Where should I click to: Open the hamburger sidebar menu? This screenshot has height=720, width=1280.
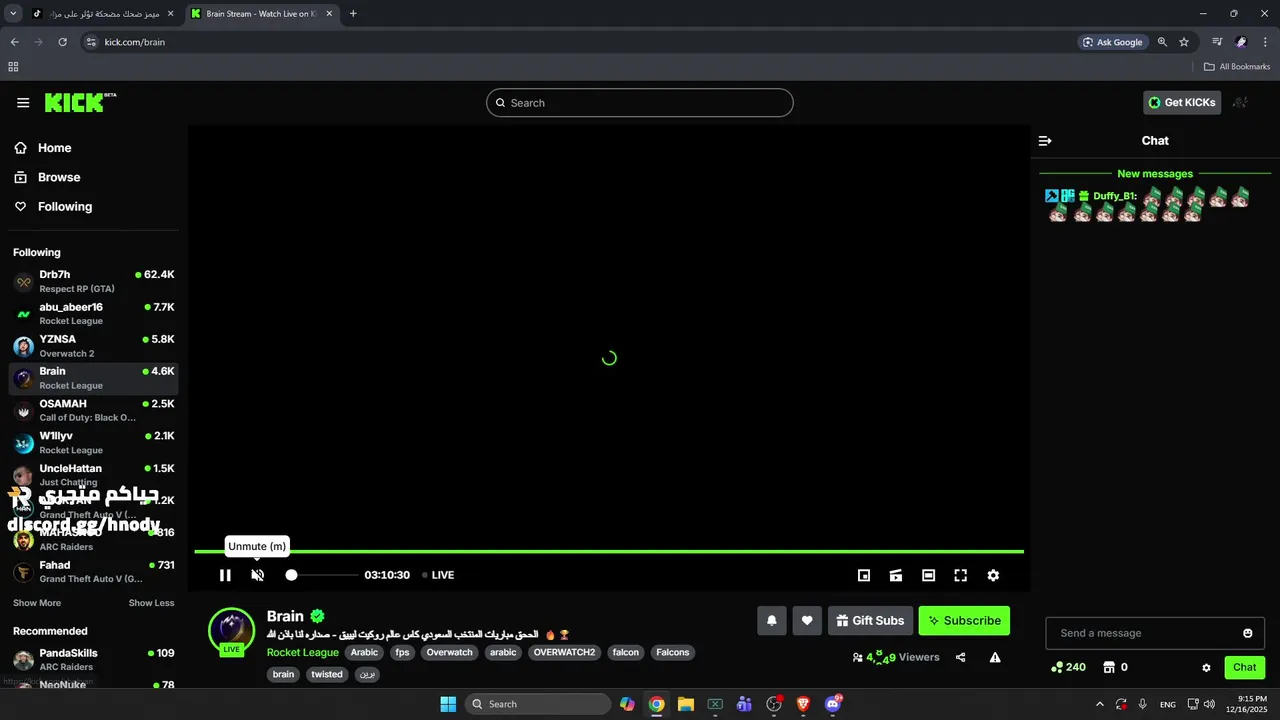pos(23,103)
